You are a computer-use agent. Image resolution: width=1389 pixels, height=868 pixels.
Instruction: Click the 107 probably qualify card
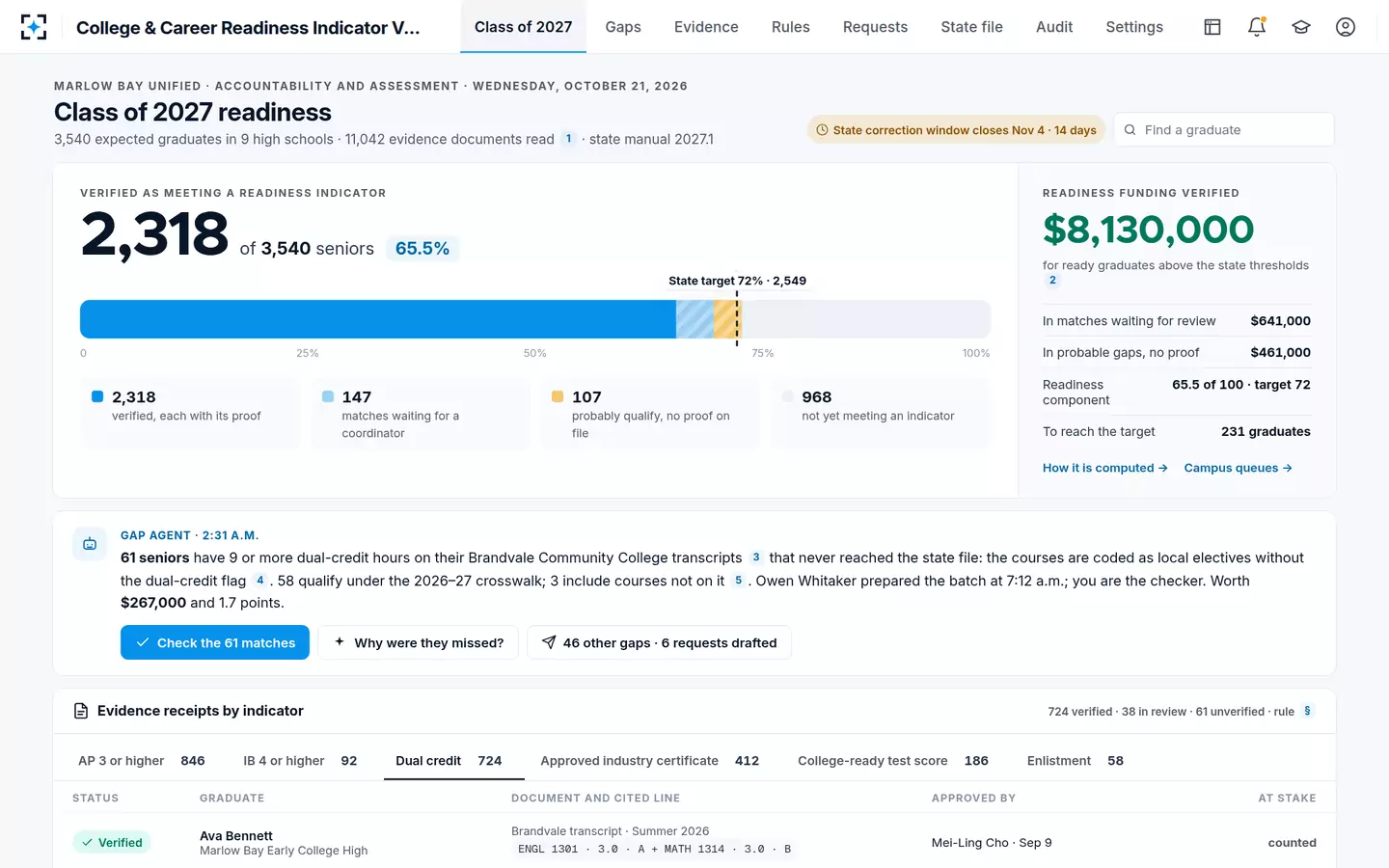tap(650, 414)
